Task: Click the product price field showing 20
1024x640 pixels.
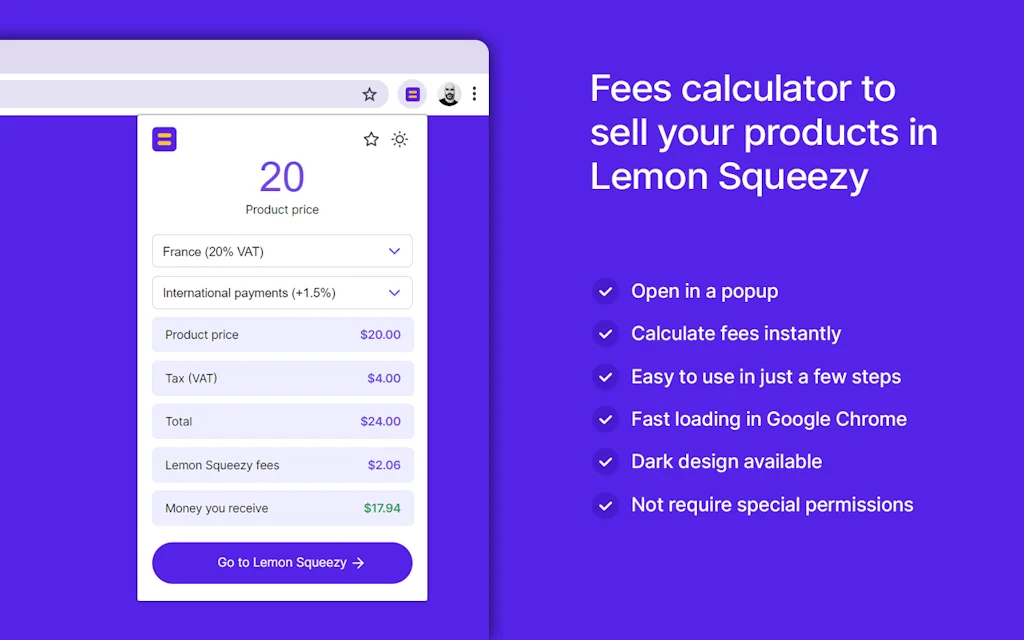Action: click(x=282, y=177)
